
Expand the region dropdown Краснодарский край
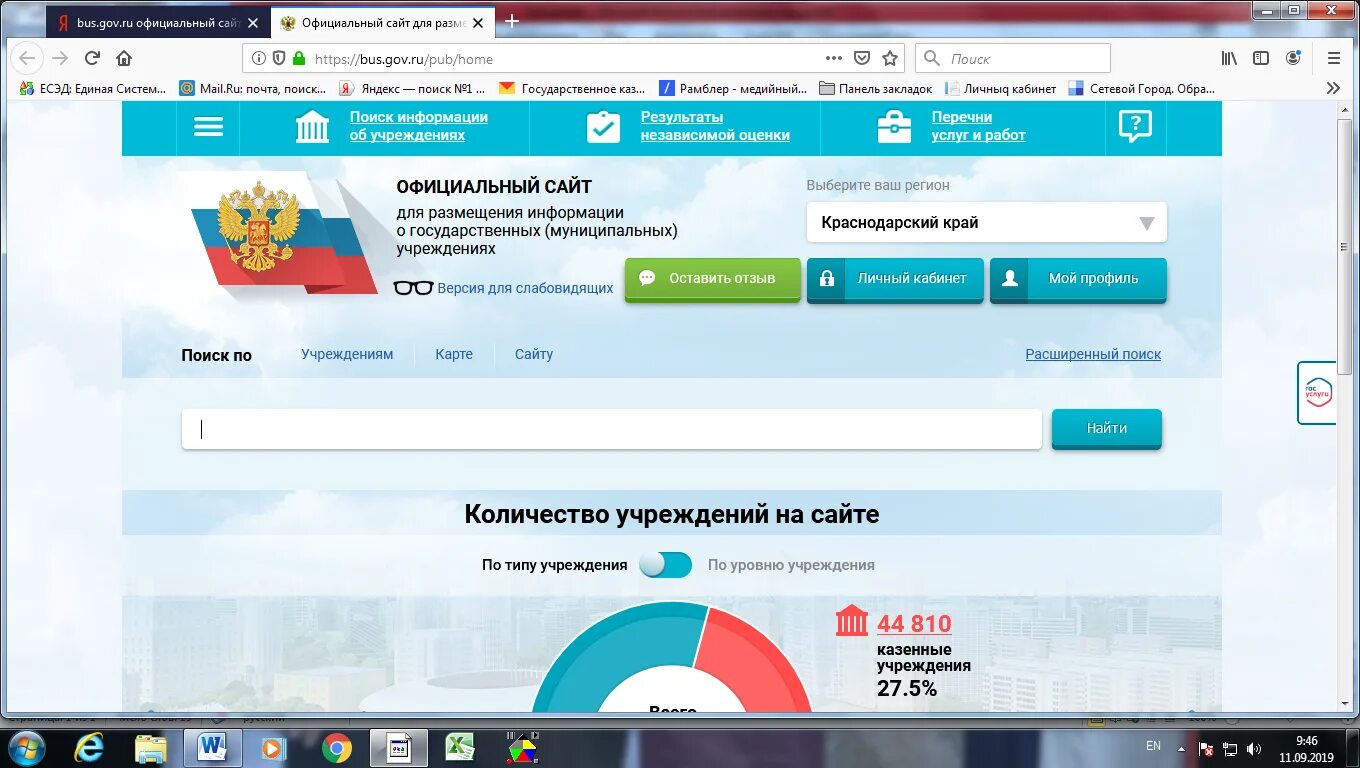click(x=986, y=223)
